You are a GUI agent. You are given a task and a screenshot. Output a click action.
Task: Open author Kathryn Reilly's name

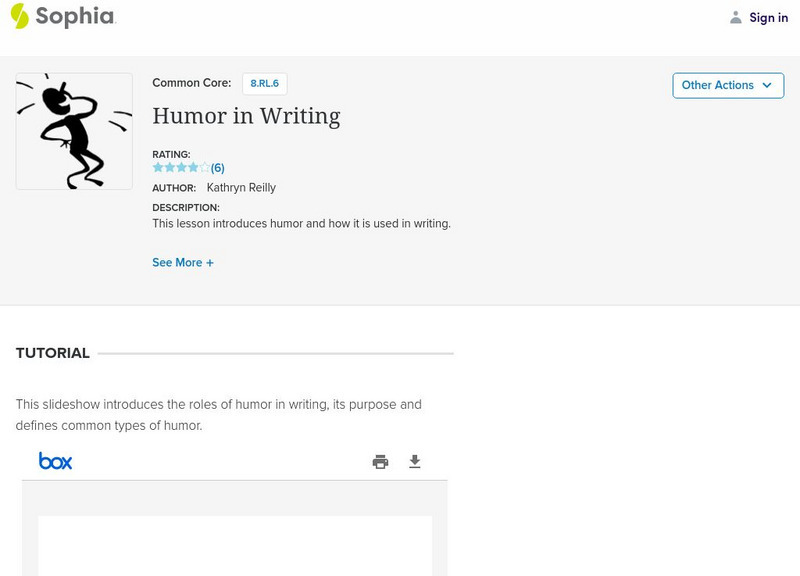click(x=241, y=188)
